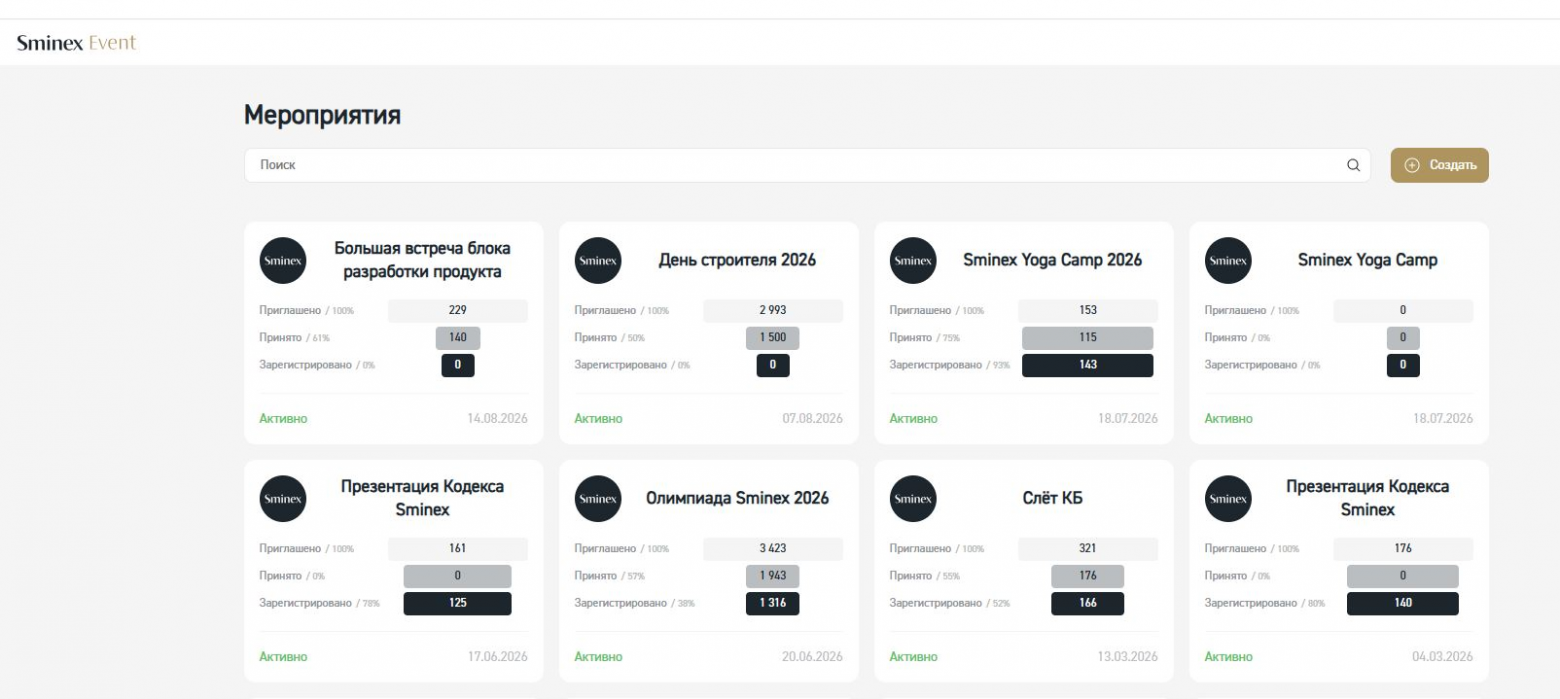
Task: Focus the Поиск search field
Action: tap(808, 165)
